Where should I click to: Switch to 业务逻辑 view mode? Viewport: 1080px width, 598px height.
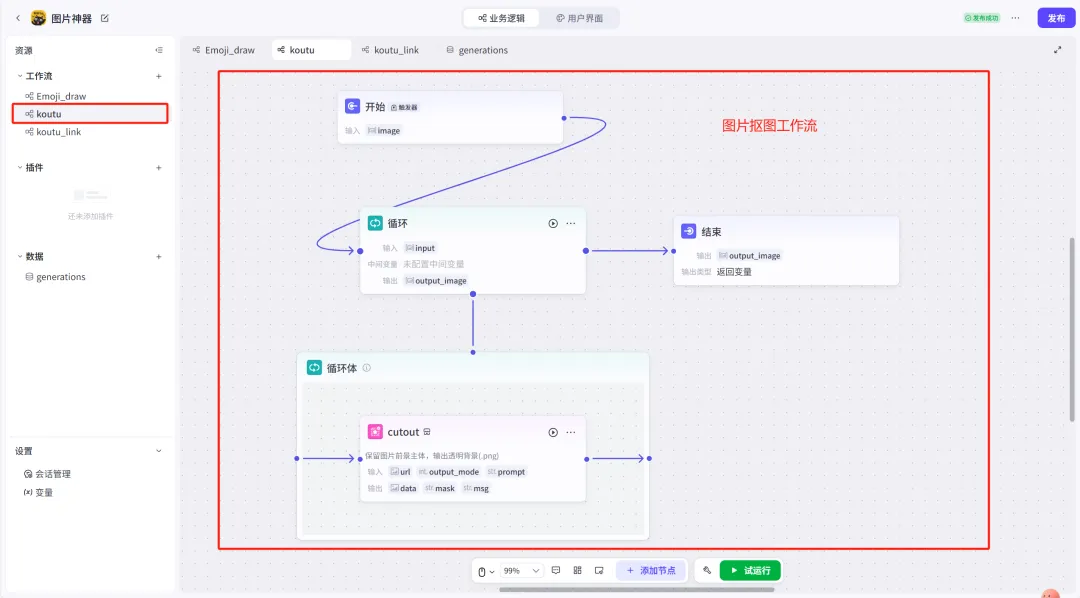coord(502,18)
